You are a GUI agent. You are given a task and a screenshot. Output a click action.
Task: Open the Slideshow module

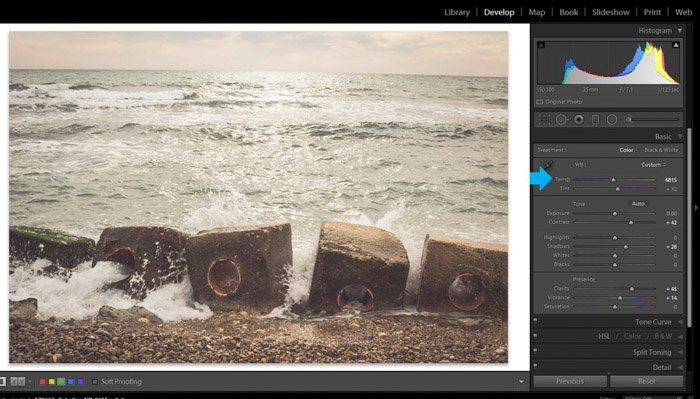[x=611, y=12]
